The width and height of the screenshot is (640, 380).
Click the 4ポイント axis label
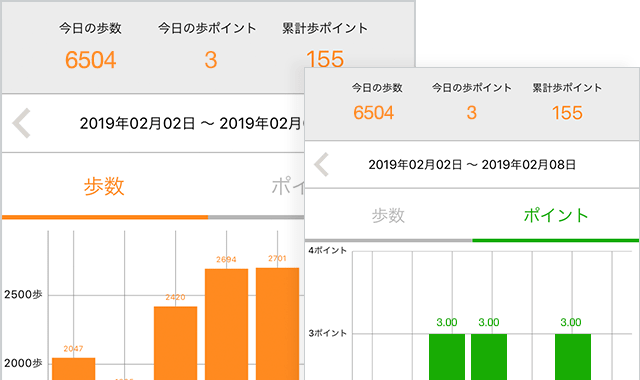coord(328,250)
